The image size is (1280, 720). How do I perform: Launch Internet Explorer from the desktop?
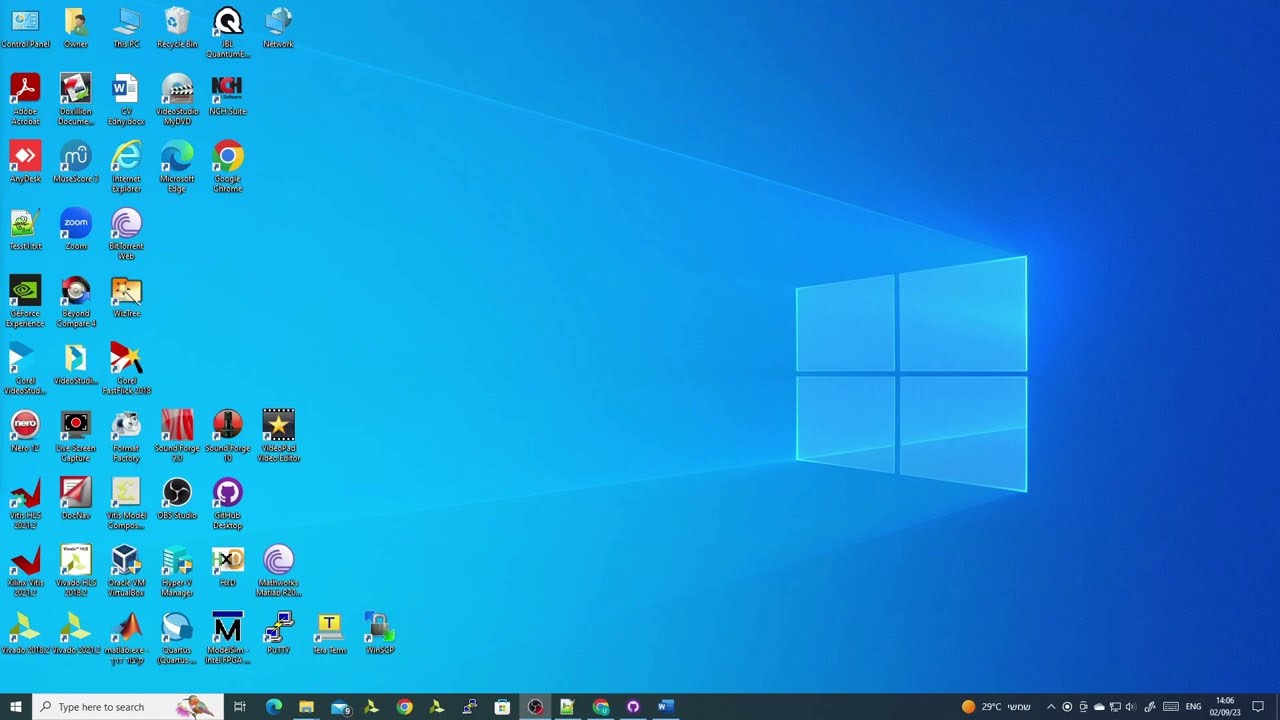(126, 167)
